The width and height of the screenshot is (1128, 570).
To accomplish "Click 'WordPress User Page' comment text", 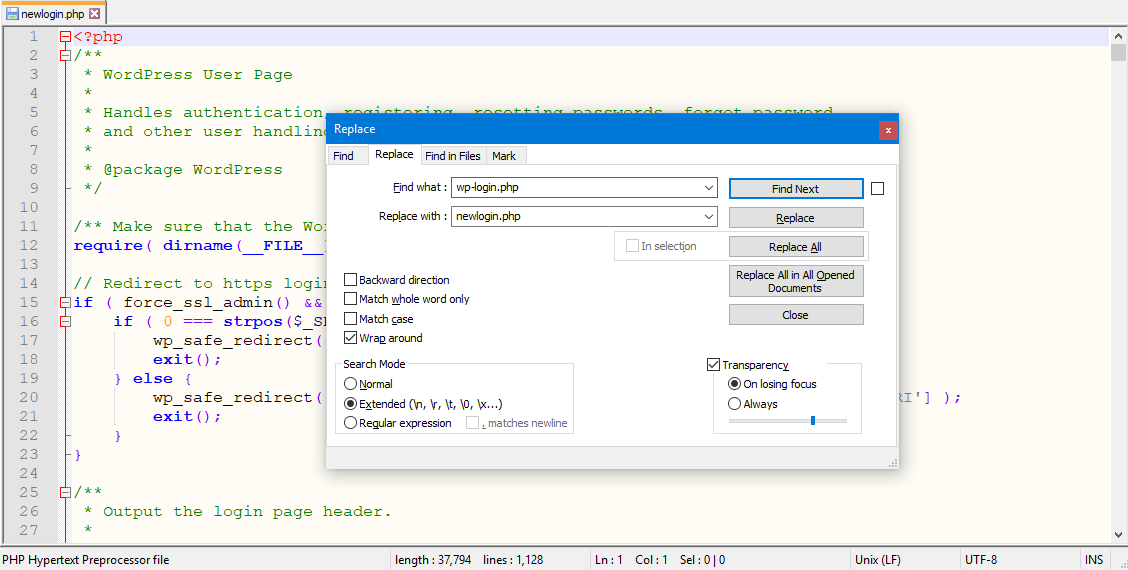I will tap(197, 75).
